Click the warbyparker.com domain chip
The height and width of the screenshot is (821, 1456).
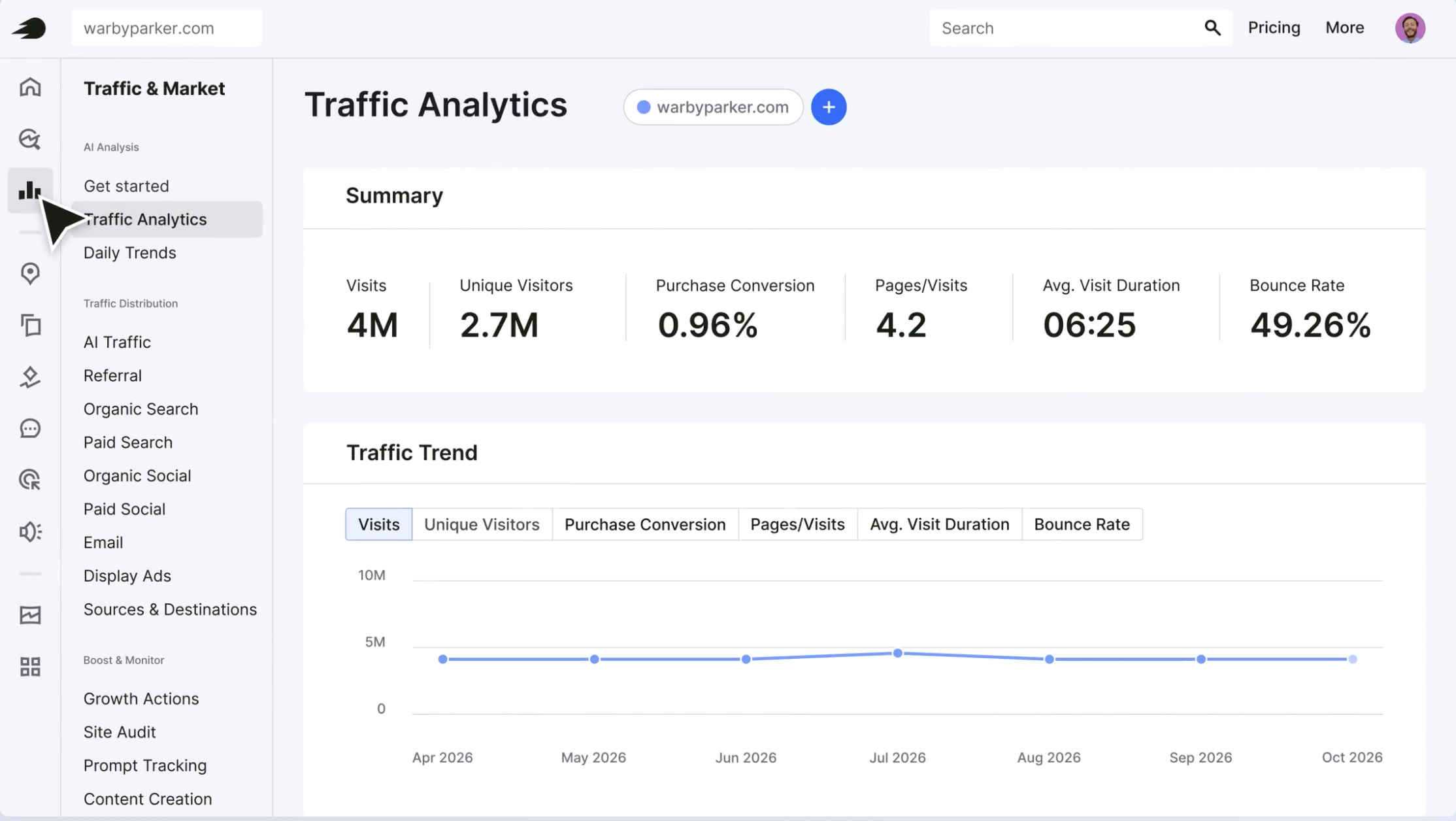tap(713, 107)
